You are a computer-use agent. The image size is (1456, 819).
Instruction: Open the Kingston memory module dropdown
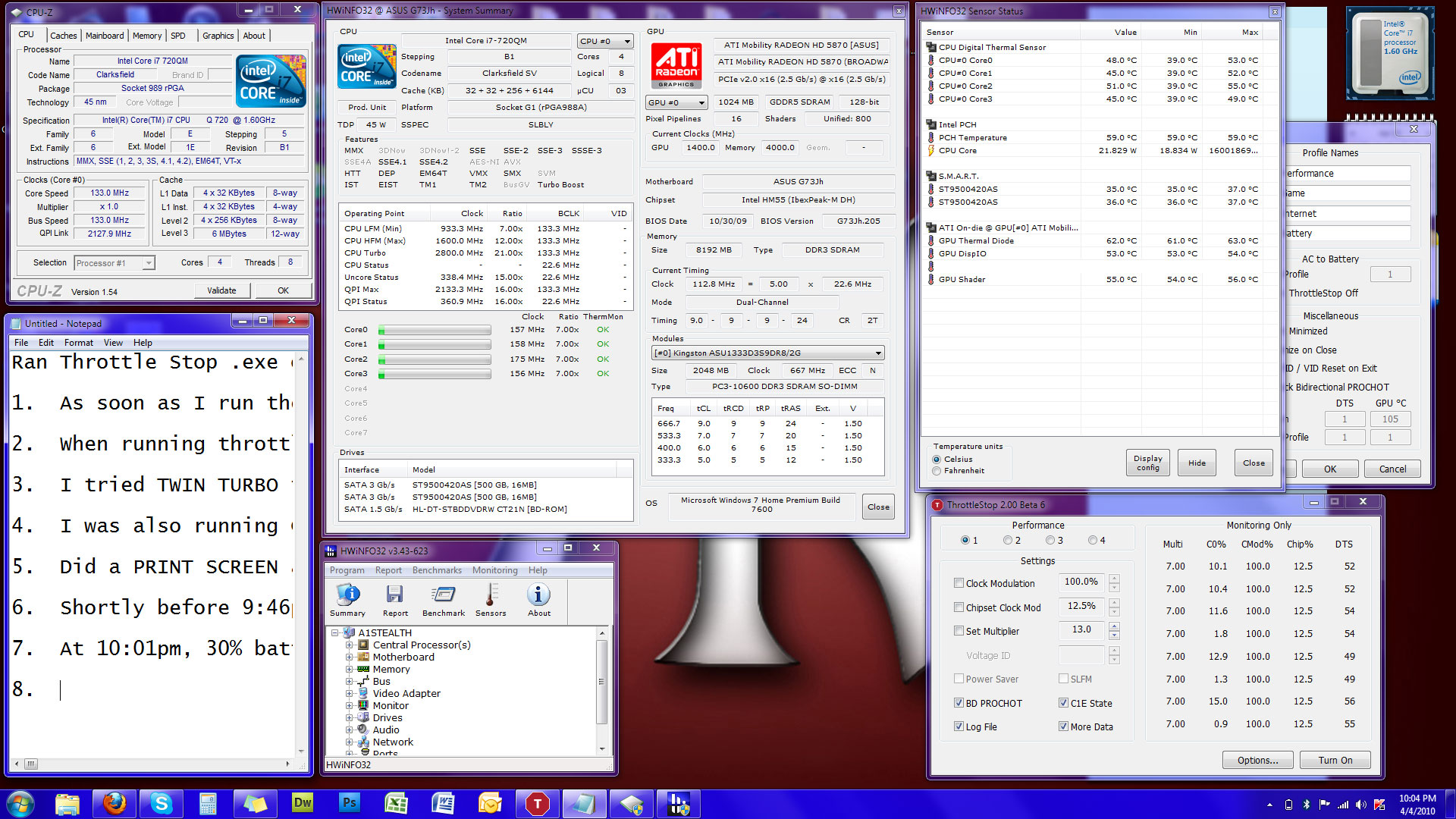click(767, 353)
